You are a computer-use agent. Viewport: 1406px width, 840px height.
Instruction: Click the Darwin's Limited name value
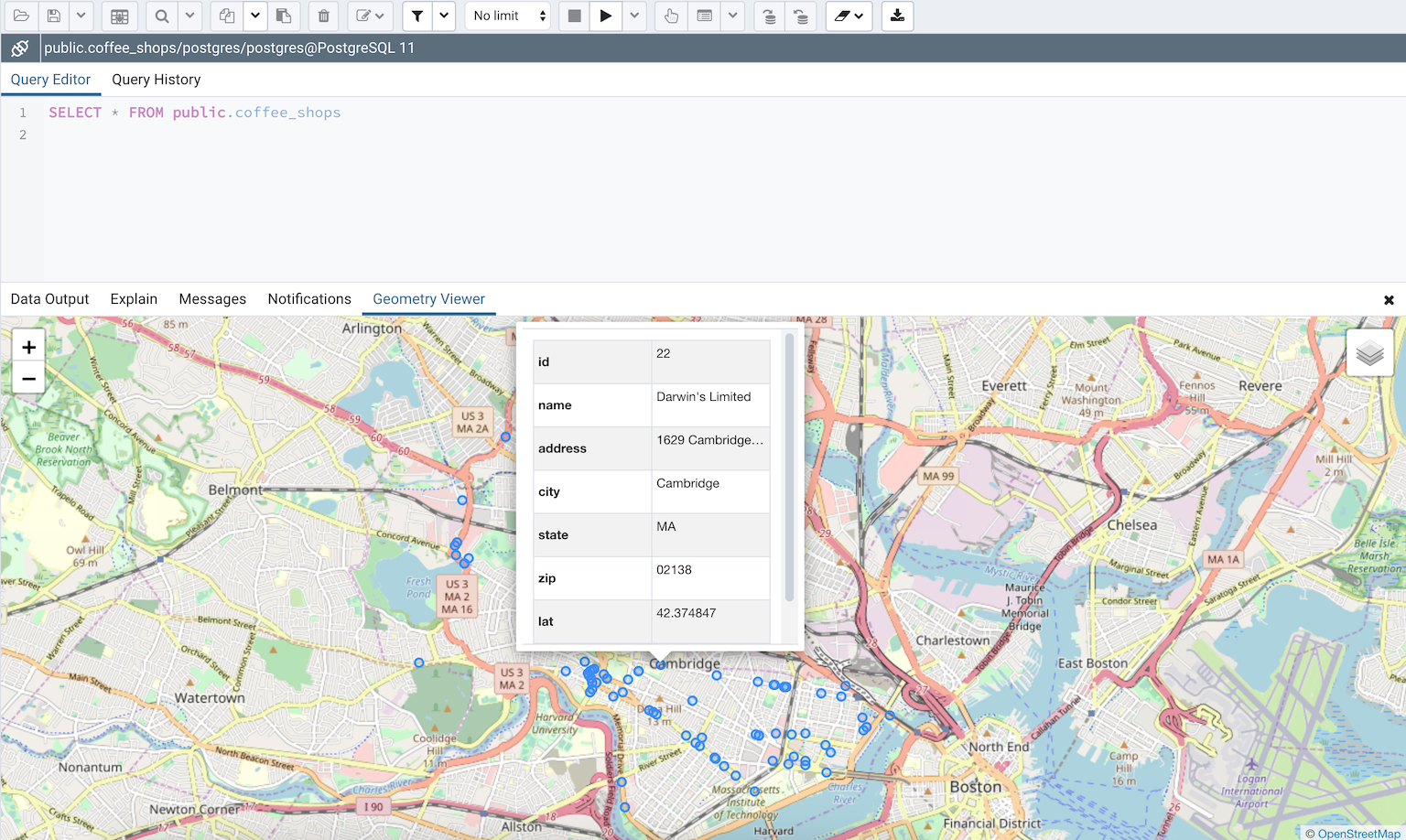click(703, 396)
